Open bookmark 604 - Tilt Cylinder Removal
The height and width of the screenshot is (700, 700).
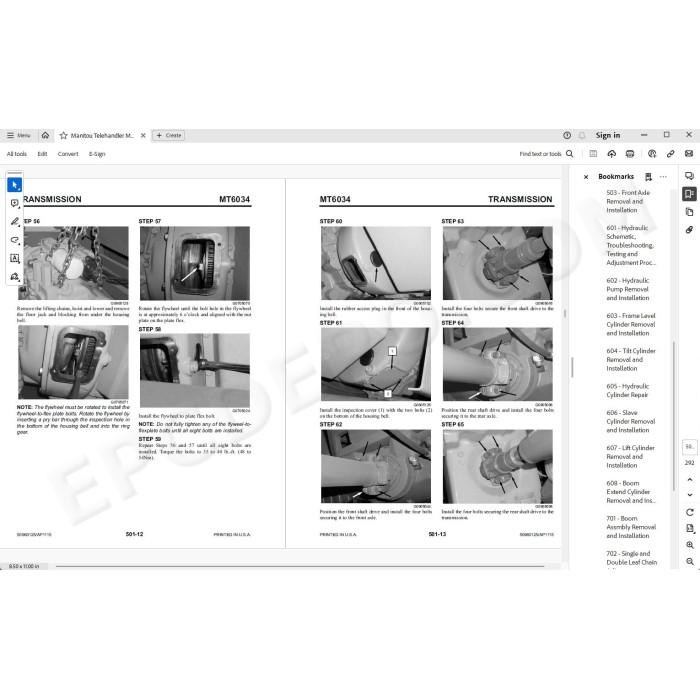[631, 360]
